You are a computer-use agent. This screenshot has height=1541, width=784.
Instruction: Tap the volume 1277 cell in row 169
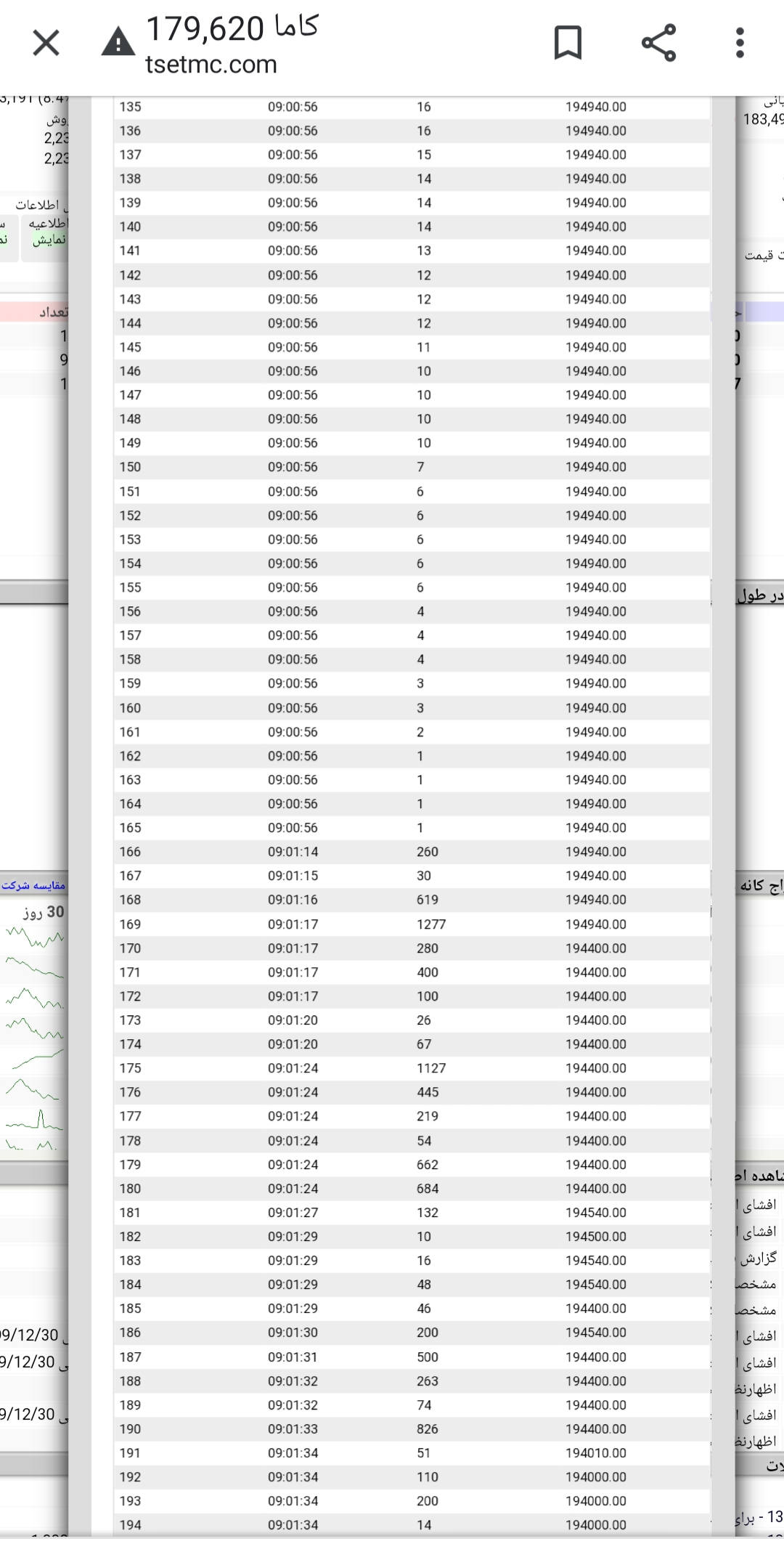431,924
